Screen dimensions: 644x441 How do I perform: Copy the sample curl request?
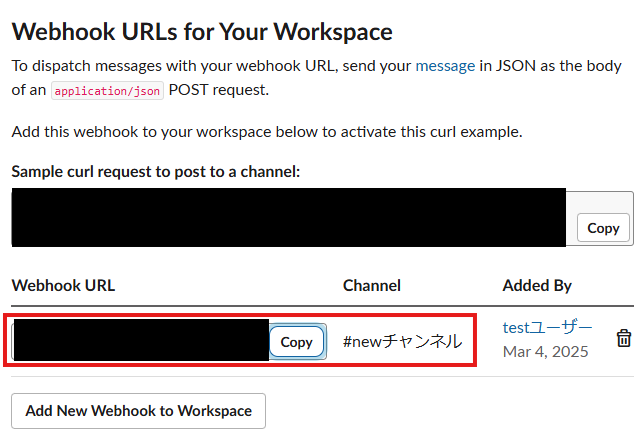click(x=603, y=227)
